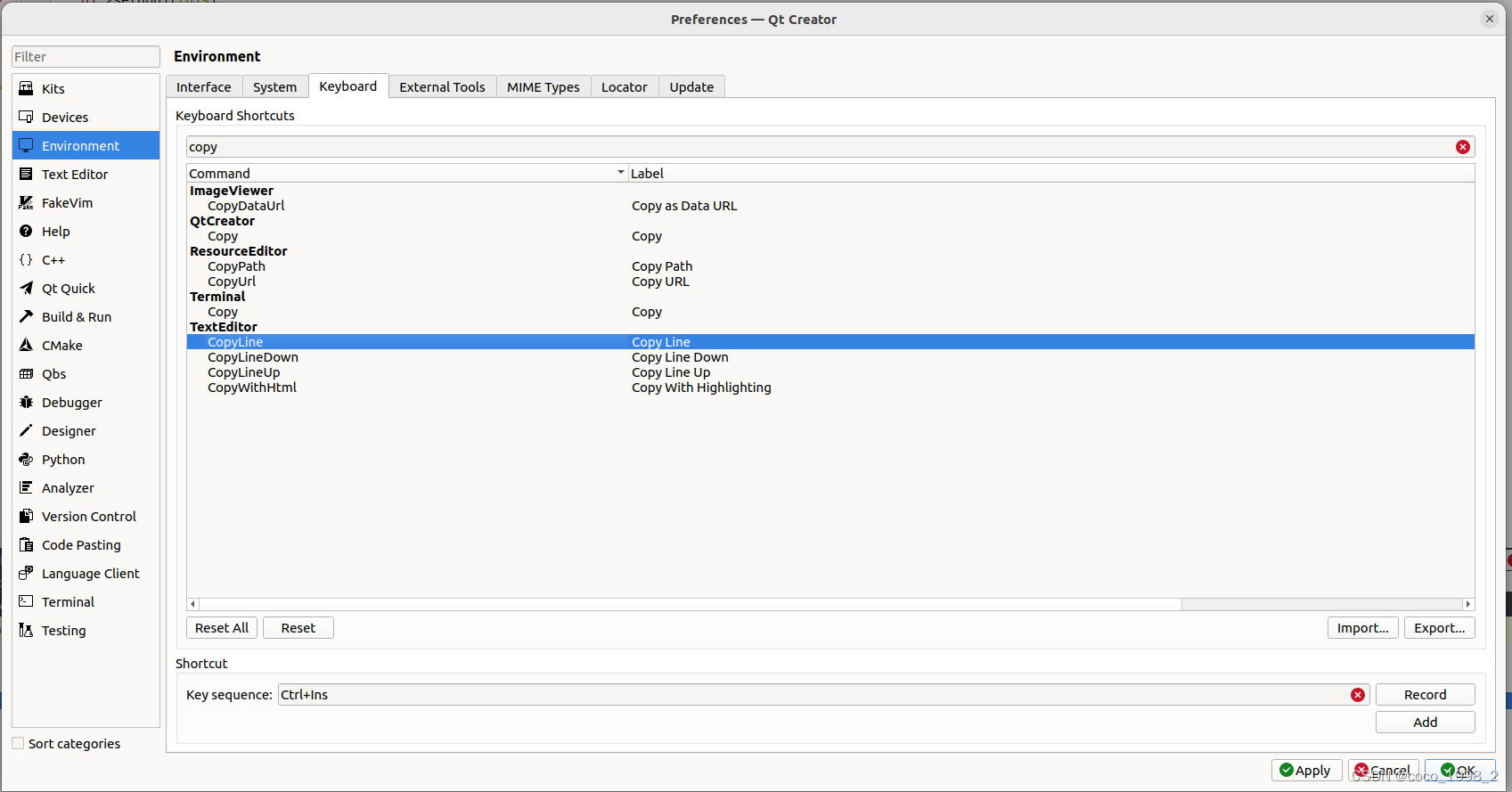
Task: Click the Label column header
Action: (x=1051, y=173)
